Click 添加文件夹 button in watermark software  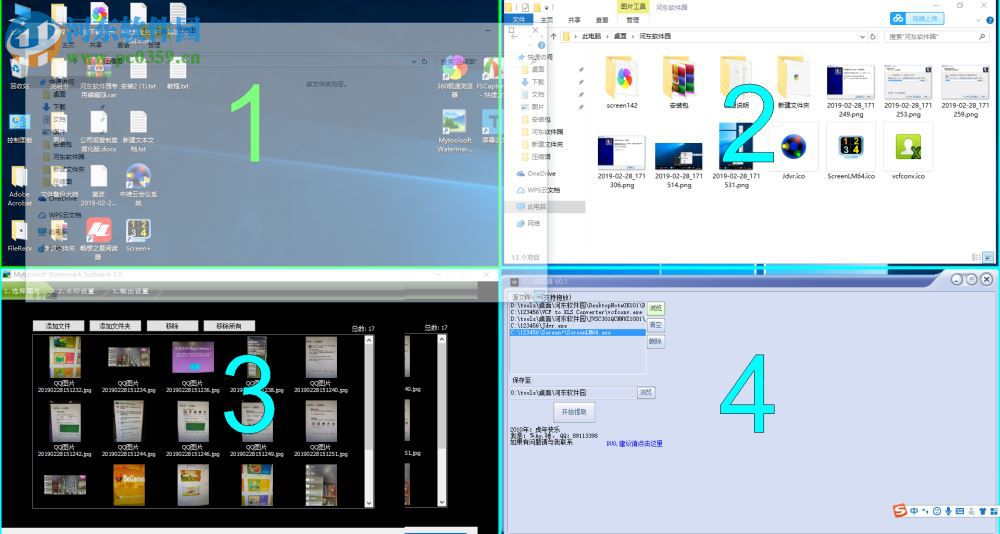(115, 326)
